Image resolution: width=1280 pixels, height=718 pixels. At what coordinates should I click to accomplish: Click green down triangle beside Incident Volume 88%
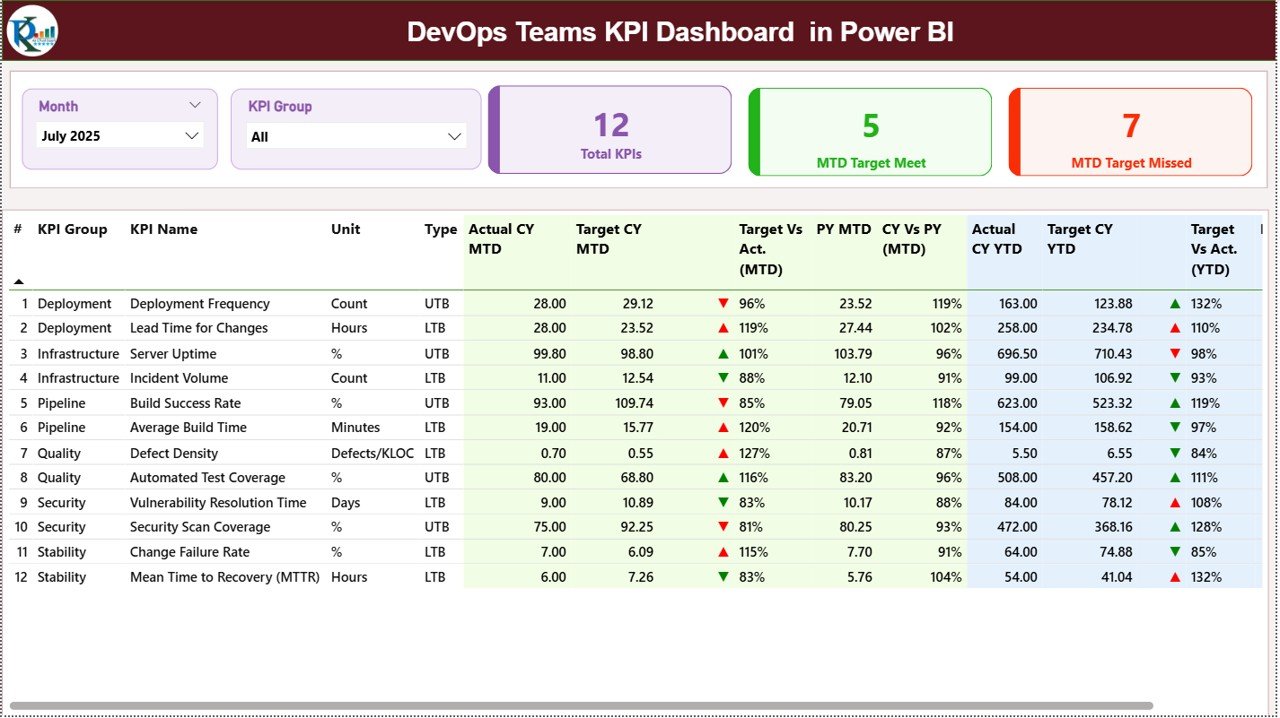click(x=722, y=378)
